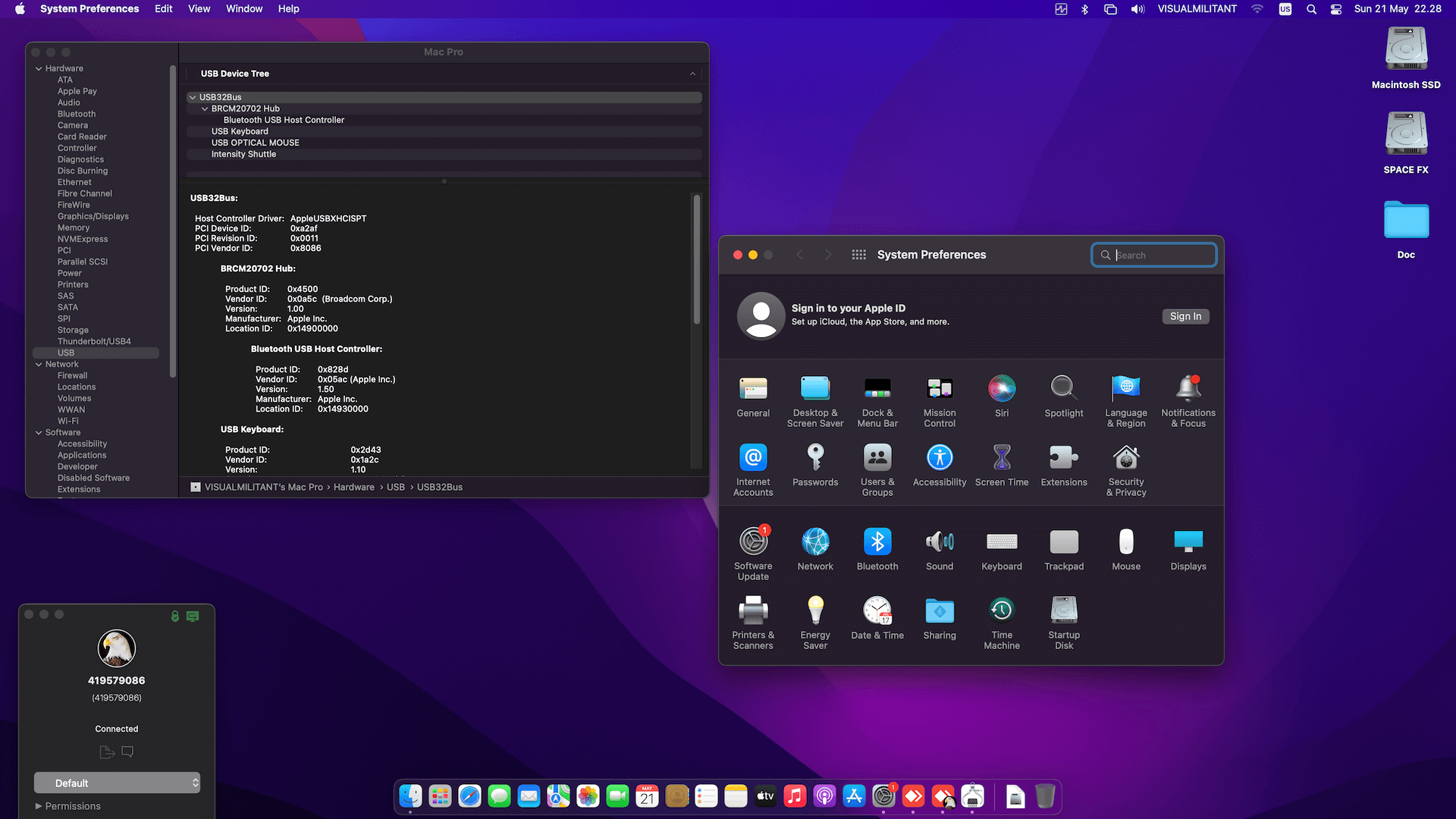The image size is (1456, 819).
Task: Open Displays preferences pane
Action: pyautogui.click(x=1188, y=550)
